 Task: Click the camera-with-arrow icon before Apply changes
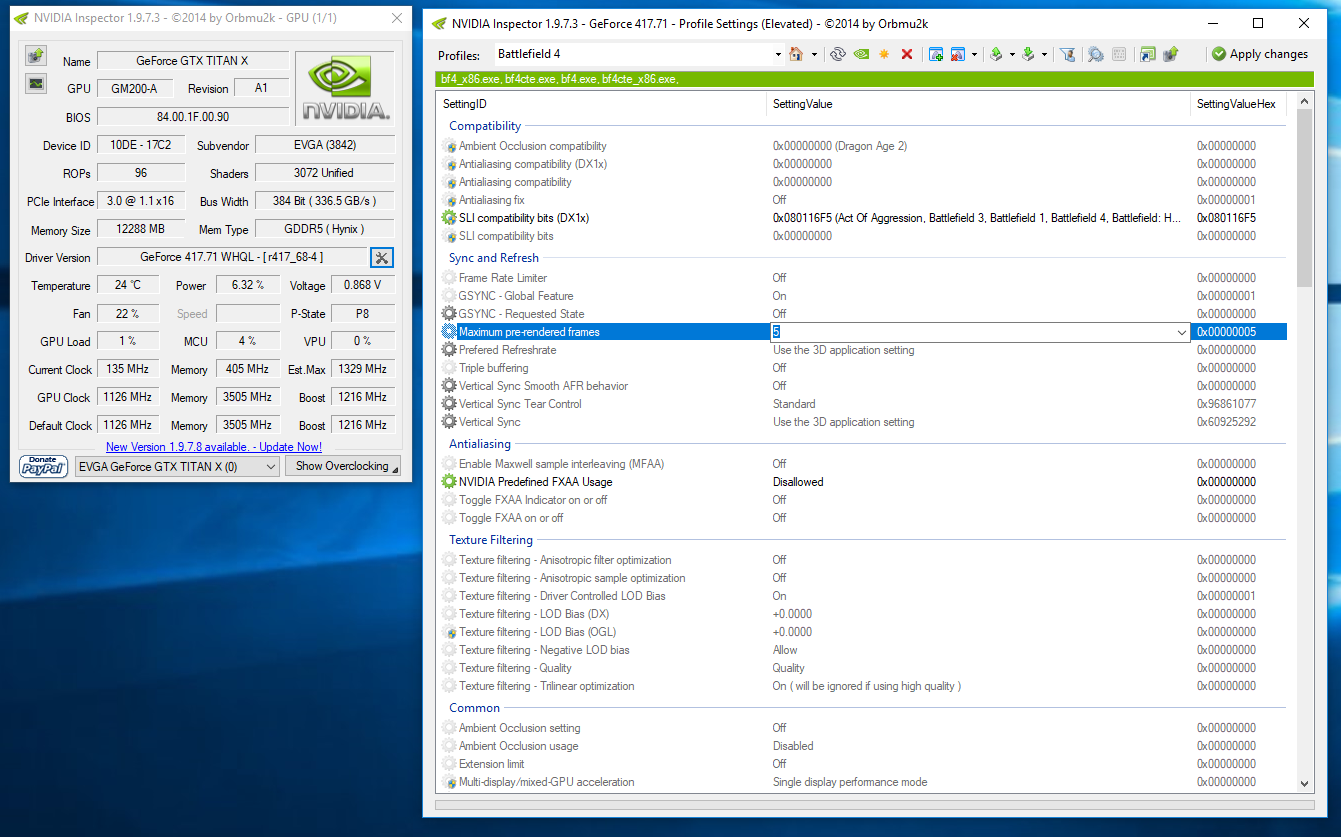pyautogui.click(x=1170, y=54)
